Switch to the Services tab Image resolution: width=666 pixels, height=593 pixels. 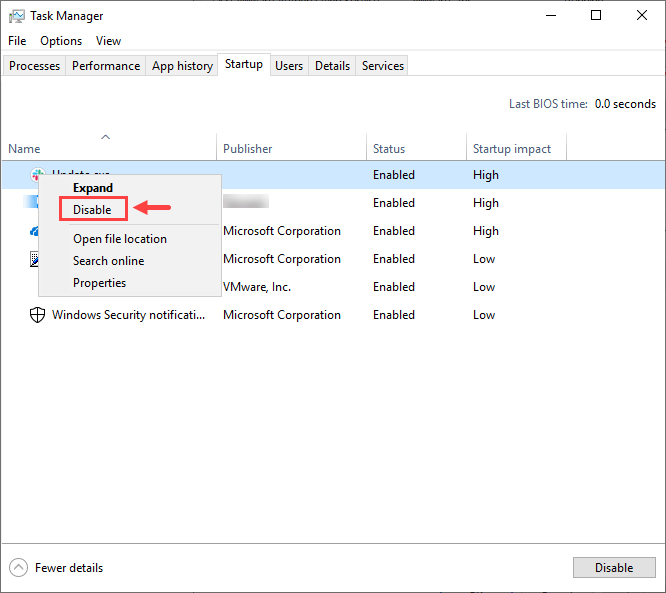(383, 66)
